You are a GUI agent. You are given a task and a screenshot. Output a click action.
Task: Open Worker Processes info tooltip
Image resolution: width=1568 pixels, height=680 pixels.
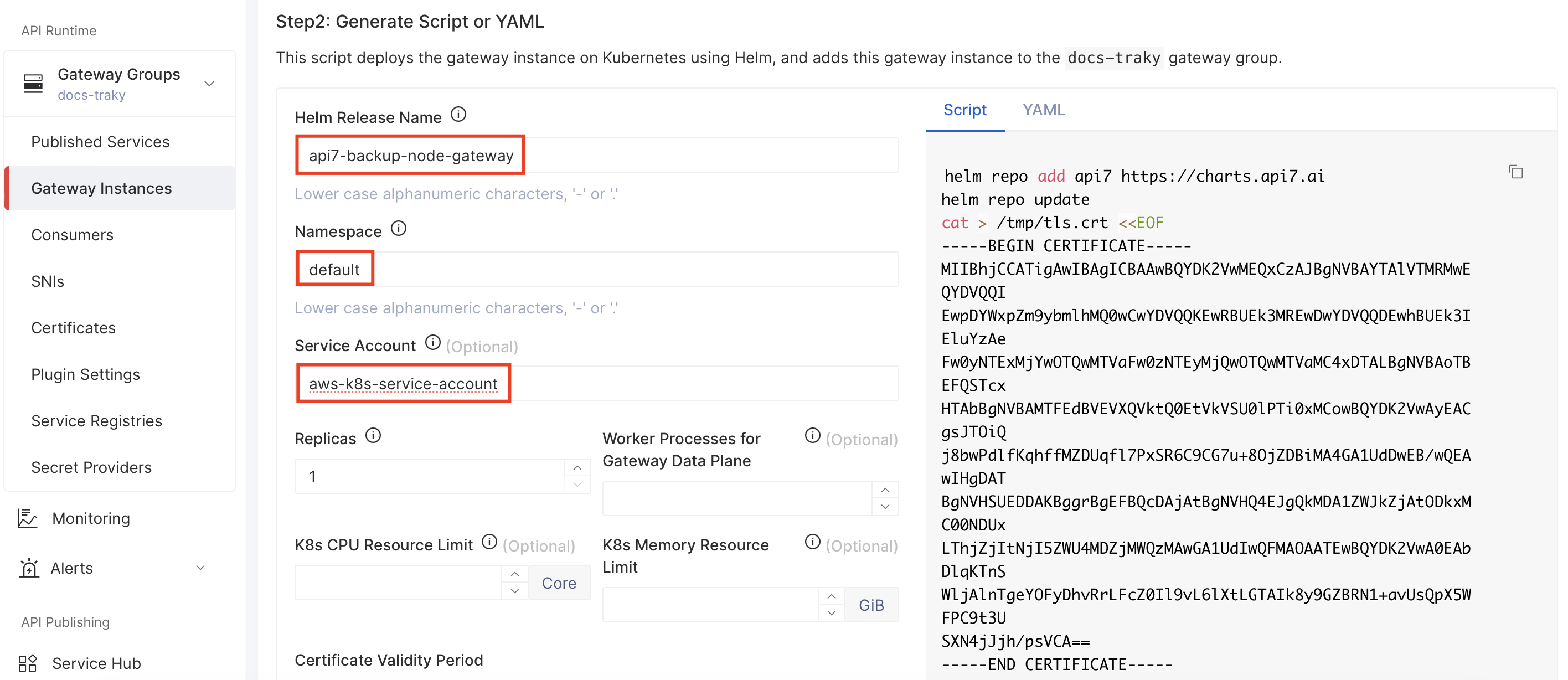point(811,436)
